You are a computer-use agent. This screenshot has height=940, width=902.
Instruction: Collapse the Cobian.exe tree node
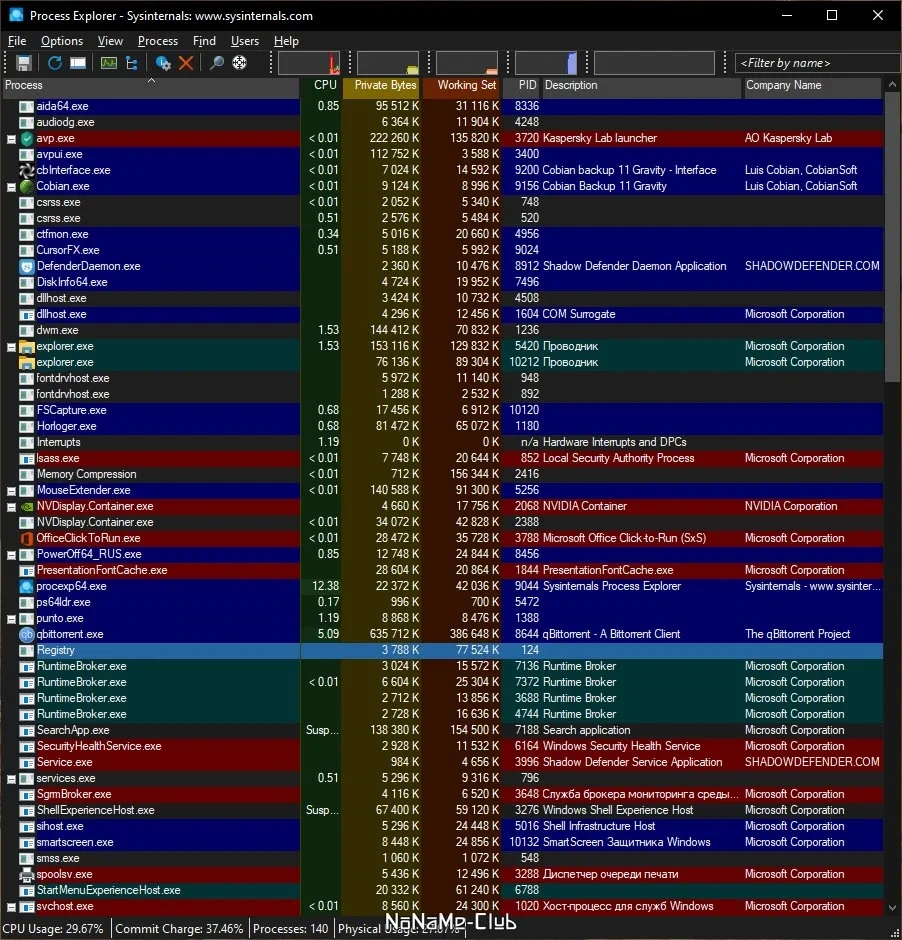coord(11,187)
